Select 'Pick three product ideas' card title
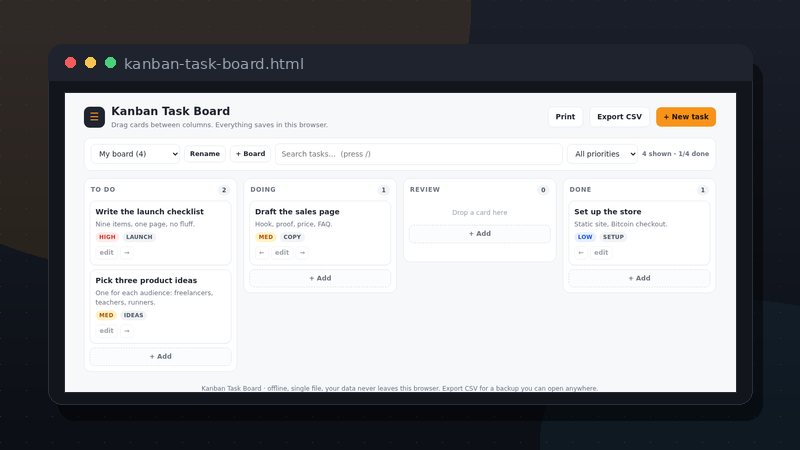Image resolution: width=800 pixels, height=450 pixels. click(146, 280)
